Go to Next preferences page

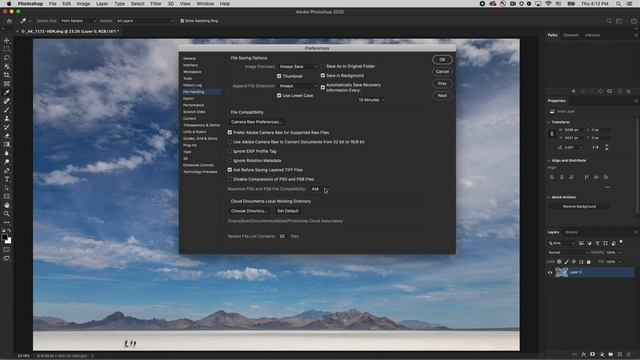tap(442, 96)
